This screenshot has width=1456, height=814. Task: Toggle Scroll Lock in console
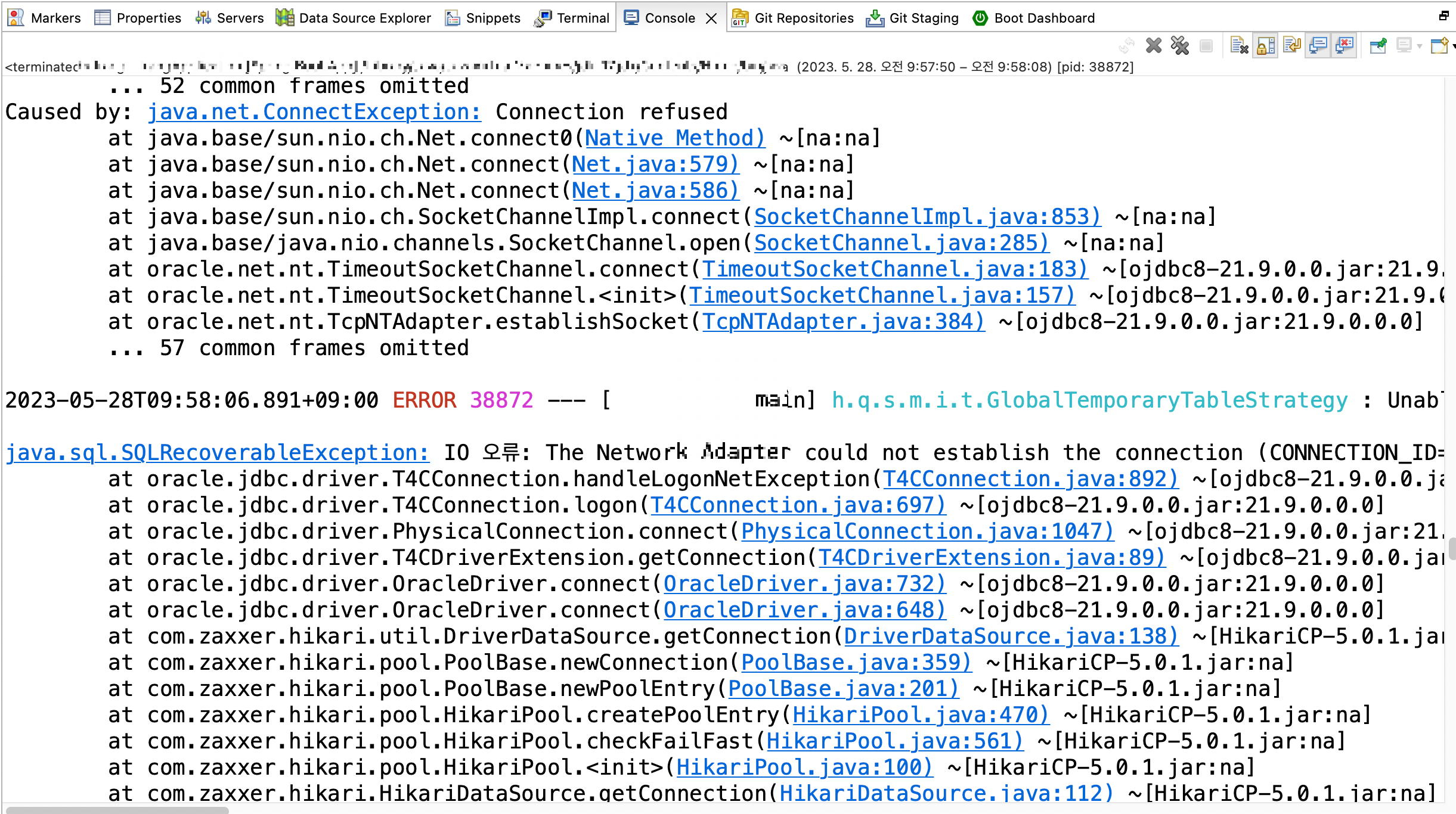pyautogui.click(x=1265, y=45)
